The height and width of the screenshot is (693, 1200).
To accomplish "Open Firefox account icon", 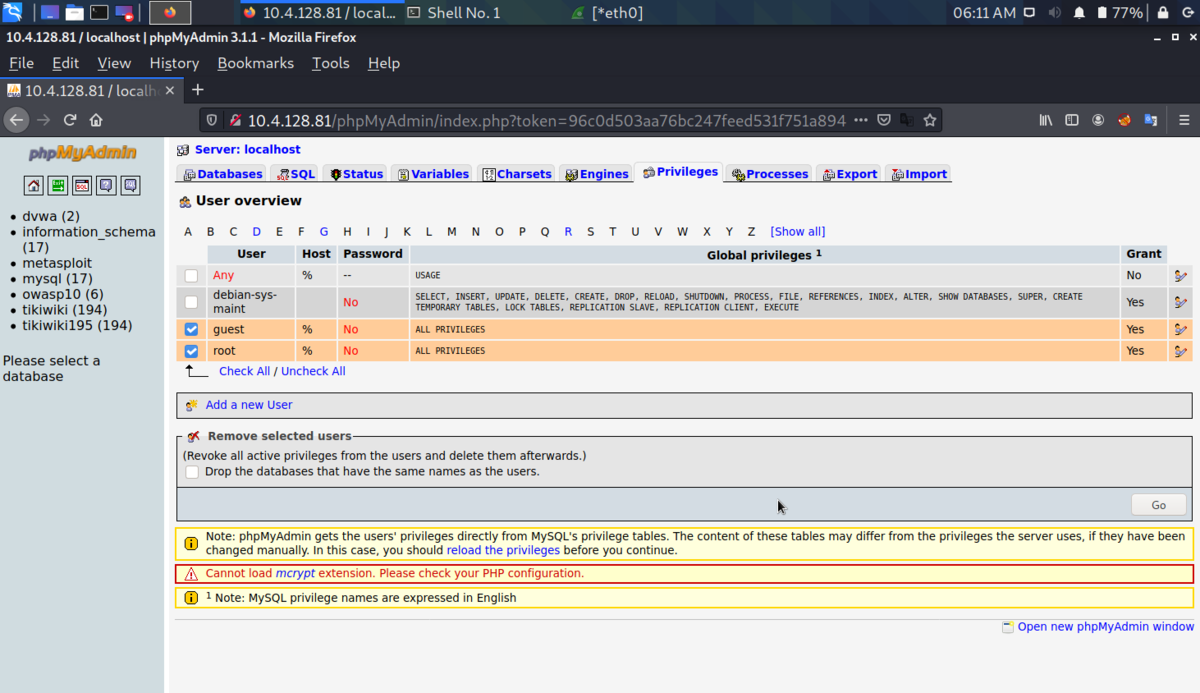I will click(1098, 120).
